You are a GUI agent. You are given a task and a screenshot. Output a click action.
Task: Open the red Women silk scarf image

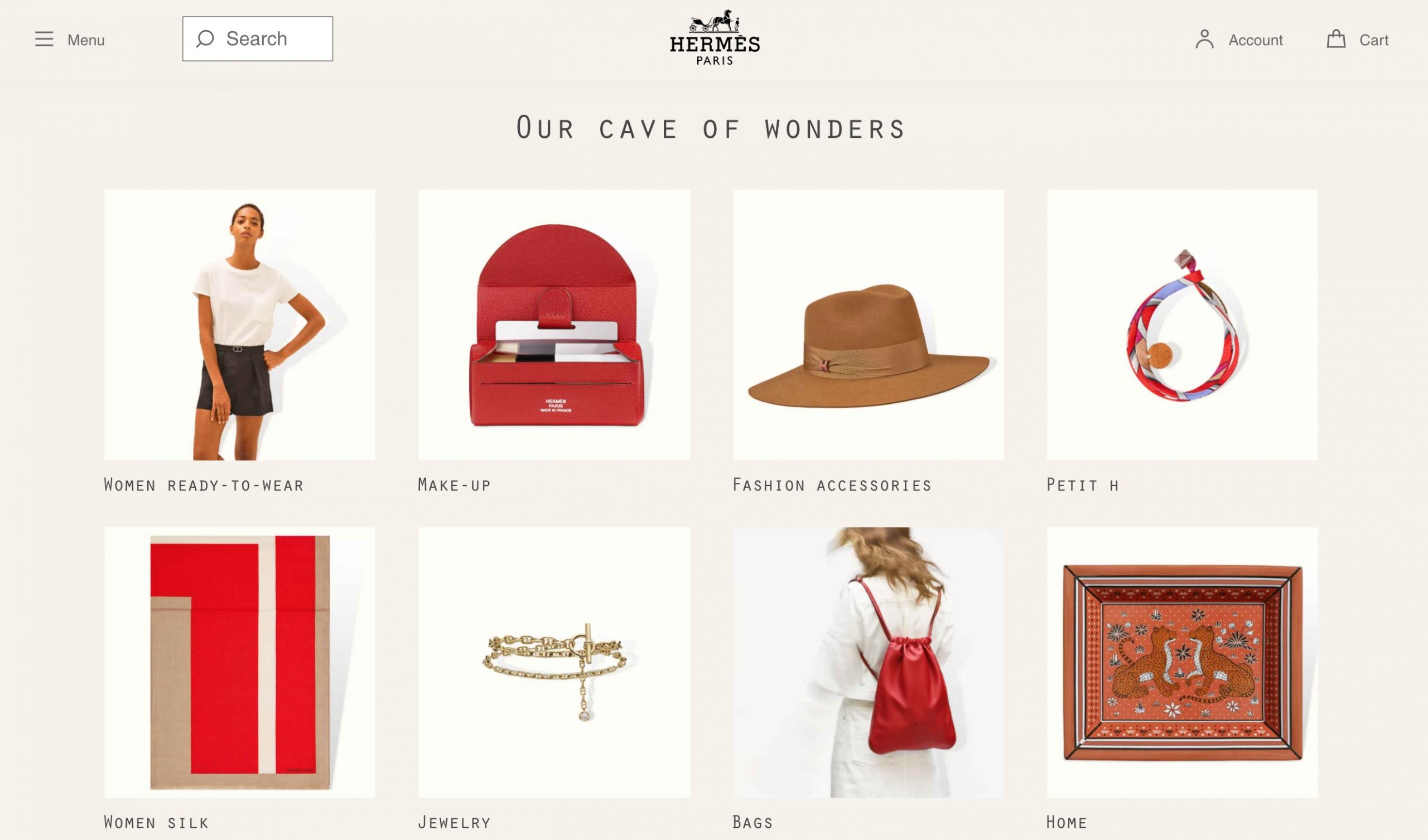(x=240, y=662)
